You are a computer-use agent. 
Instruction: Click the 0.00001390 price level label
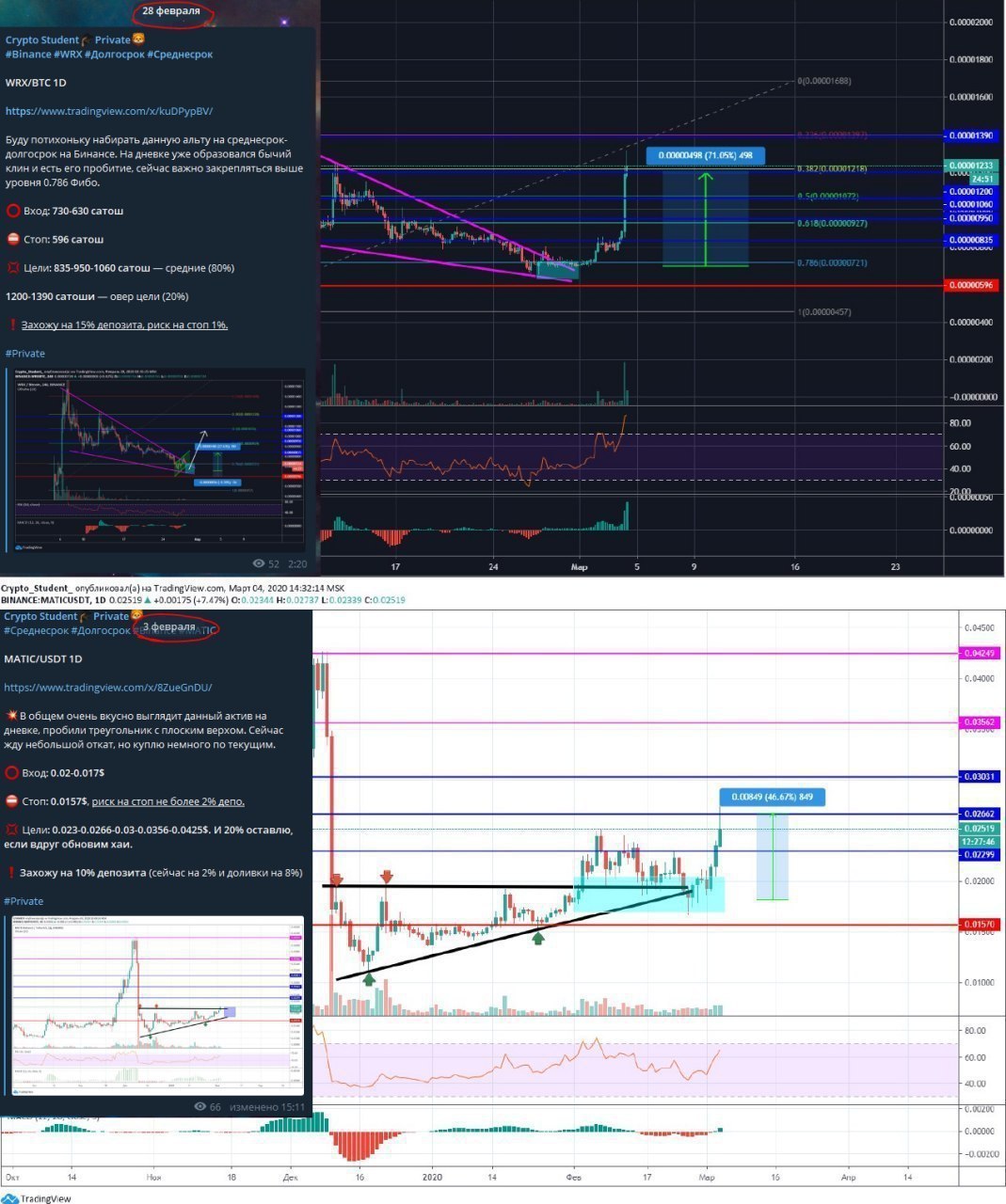[x=970, y=136]
